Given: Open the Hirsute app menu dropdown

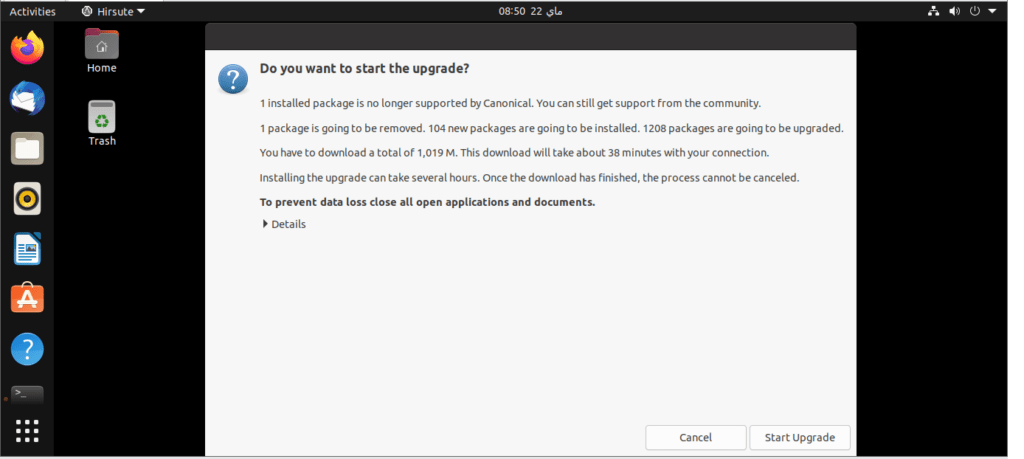Looking at the screenshot, I should [114, 11].
